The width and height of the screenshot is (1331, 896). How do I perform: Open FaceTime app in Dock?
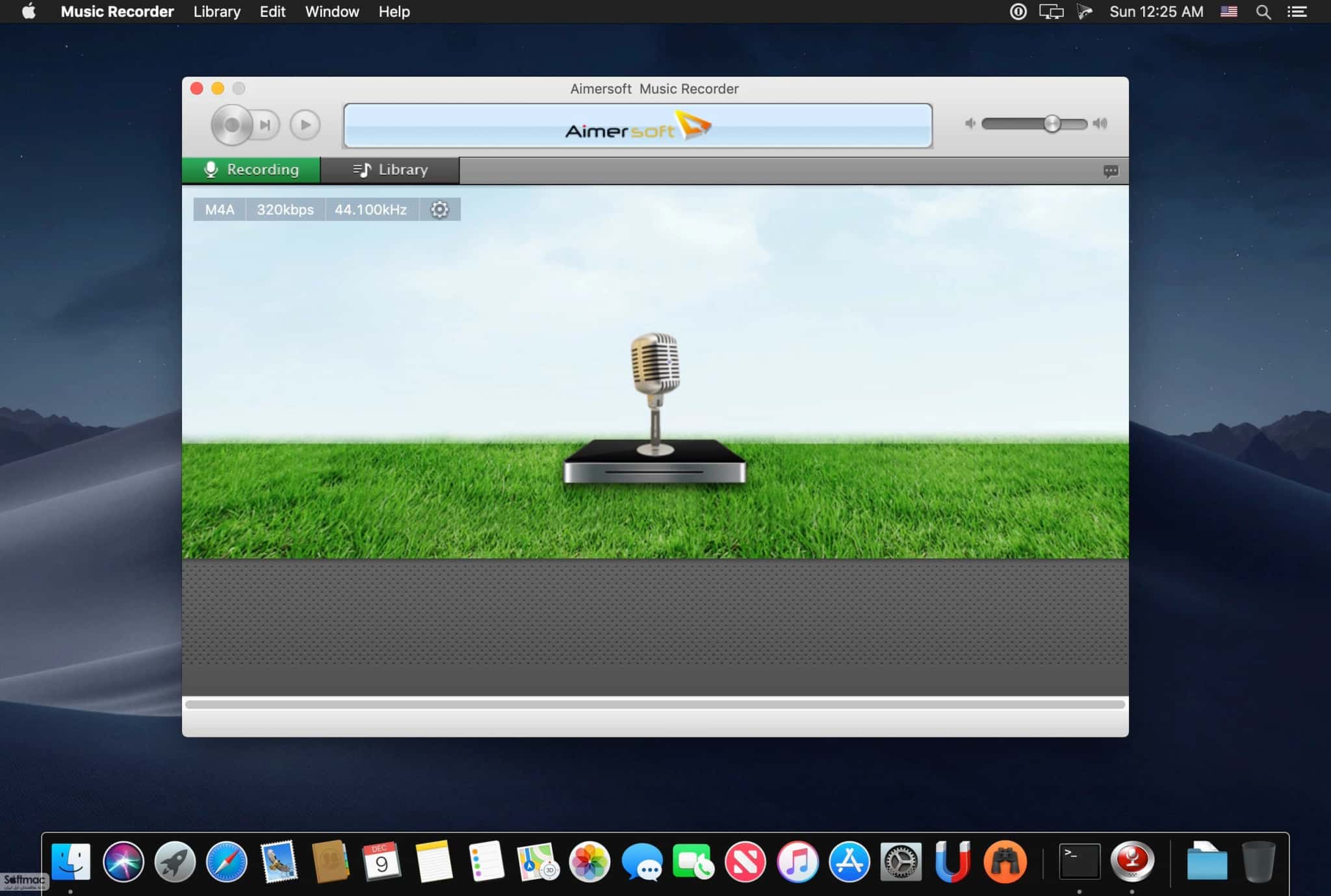click(693, 862)
